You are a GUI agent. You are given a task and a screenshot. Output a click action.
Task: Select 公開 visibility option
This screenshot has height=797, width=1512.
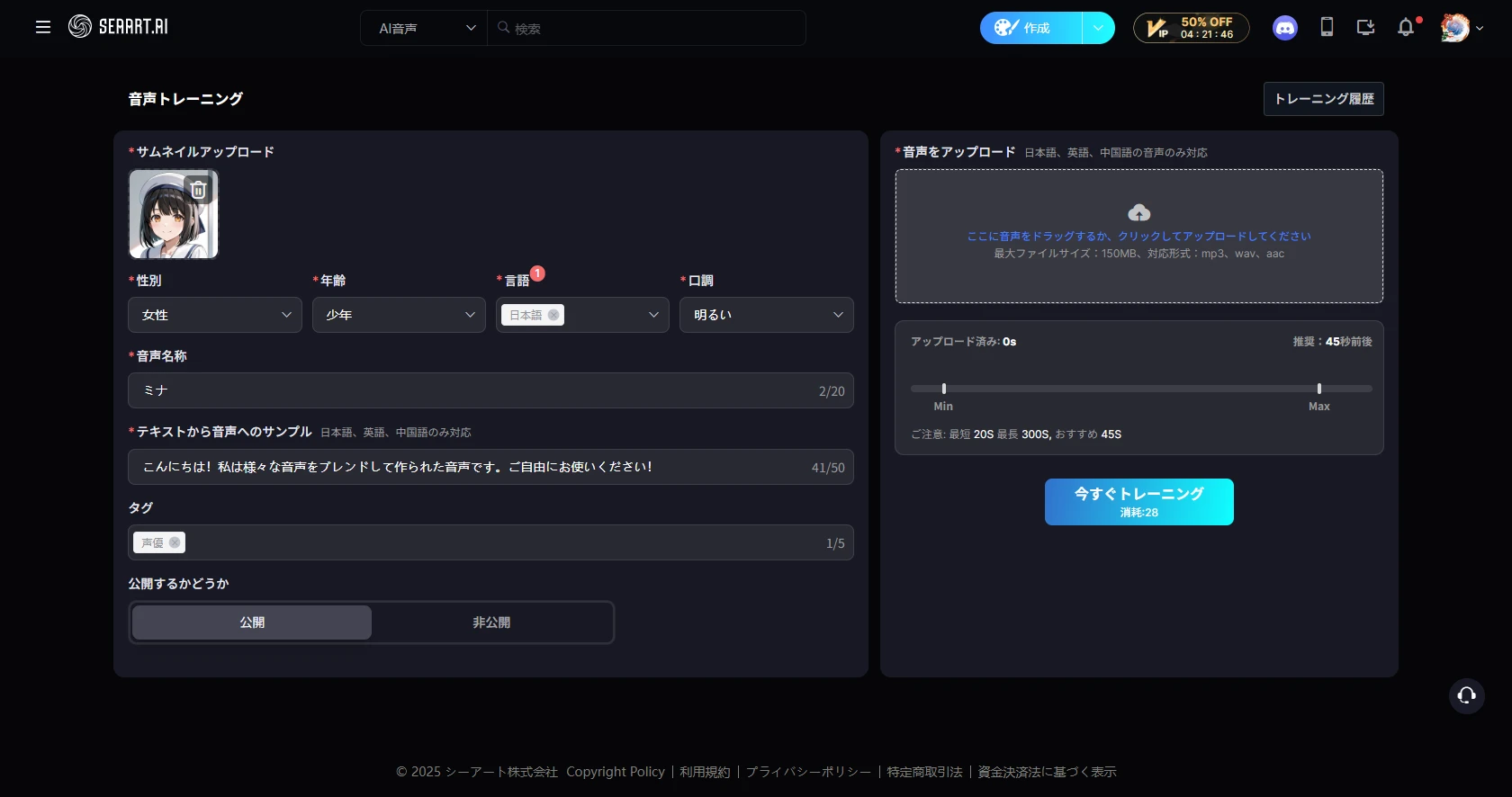(252, 622)
